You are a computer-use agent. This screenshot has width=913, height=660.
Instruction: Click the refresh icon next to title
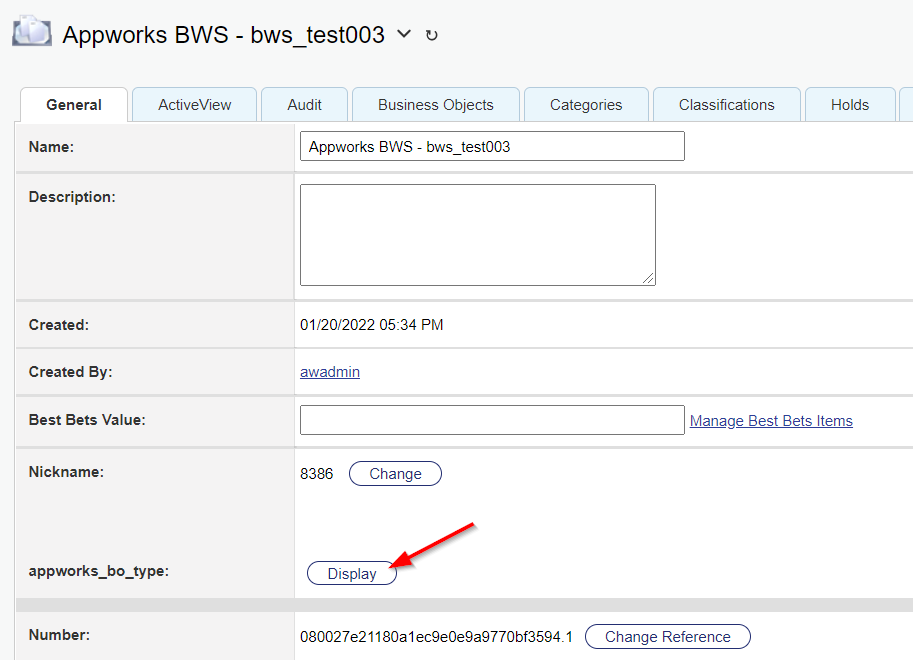coord(432,35)
